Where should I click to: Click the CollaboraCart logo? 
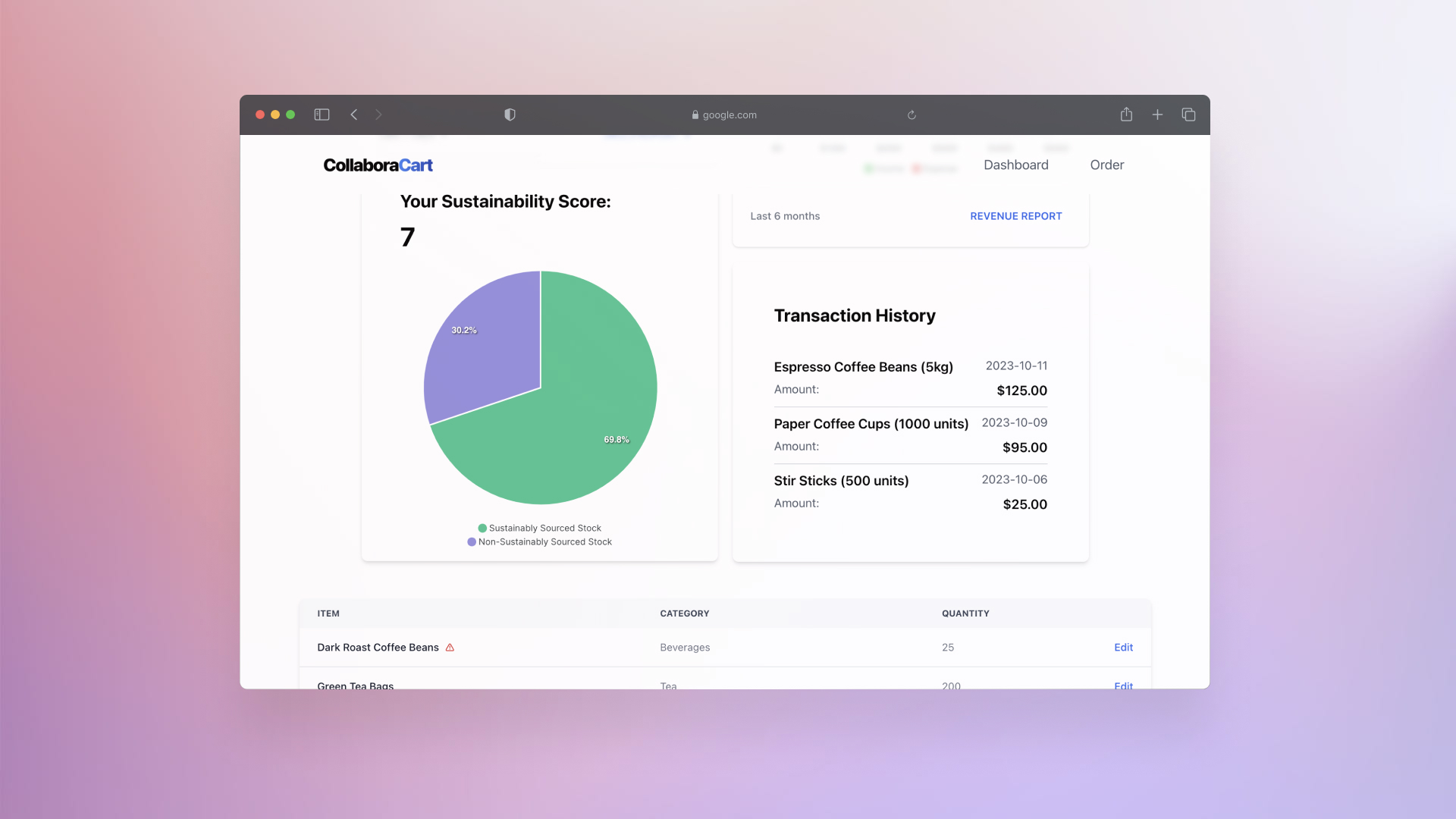tap(378, 165)
